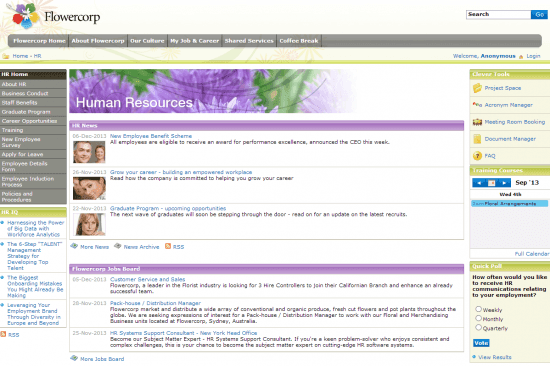Click the Home breadcrumb folder icon
The width and height of the screenshot is (550, 366).
(x=6, y=56)
